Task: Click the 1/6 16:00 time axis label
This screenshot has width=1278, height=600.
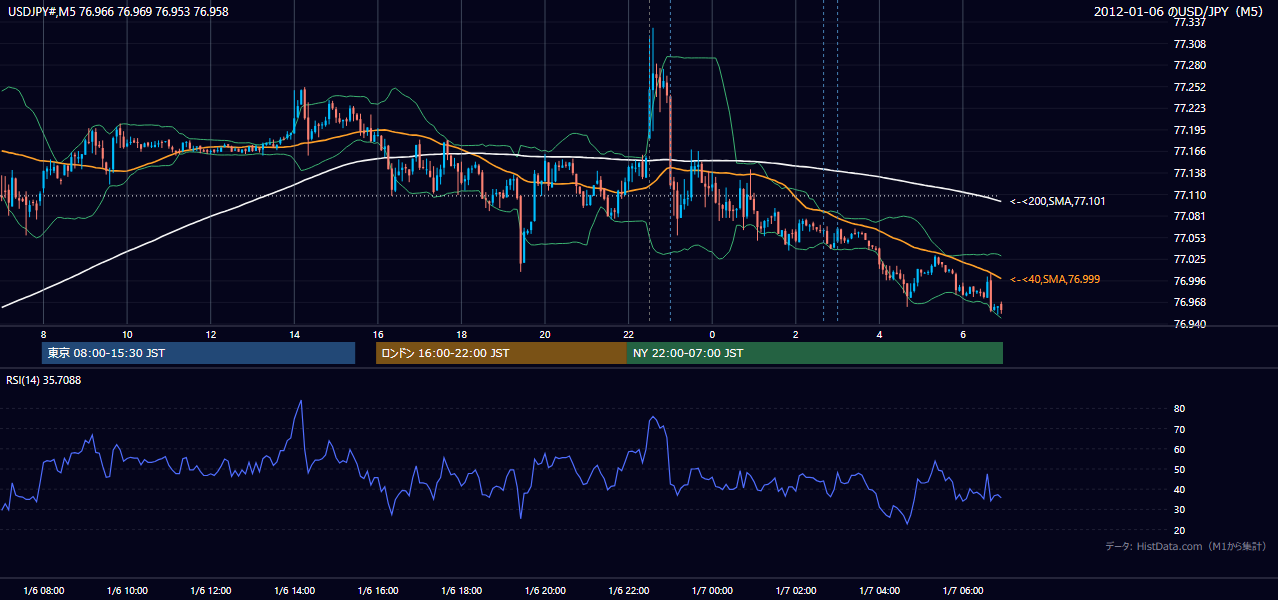Action: pos(377,590)
